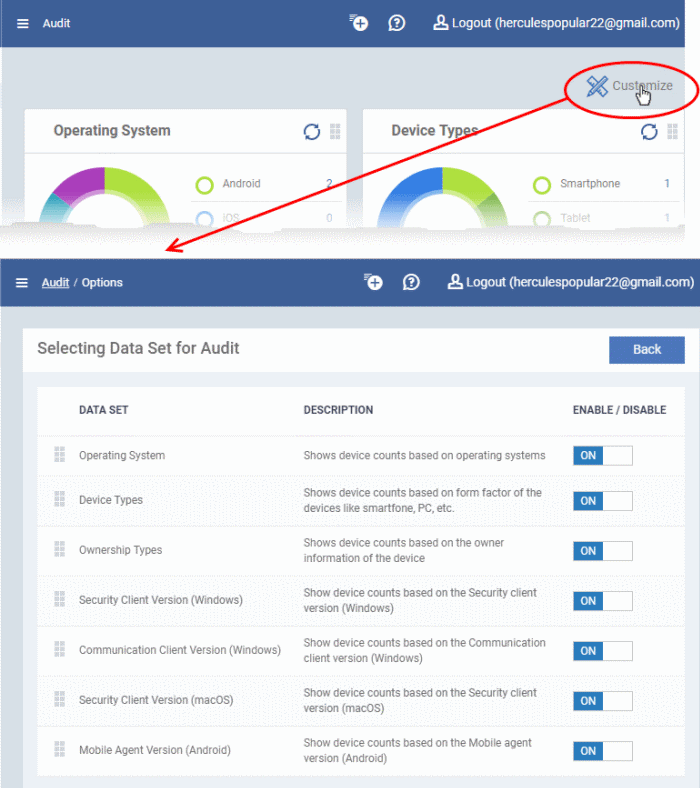The image size is (700, 788).
Task: Click the Customize pencil-ruler icon
Action: click(x=597, y=86)
